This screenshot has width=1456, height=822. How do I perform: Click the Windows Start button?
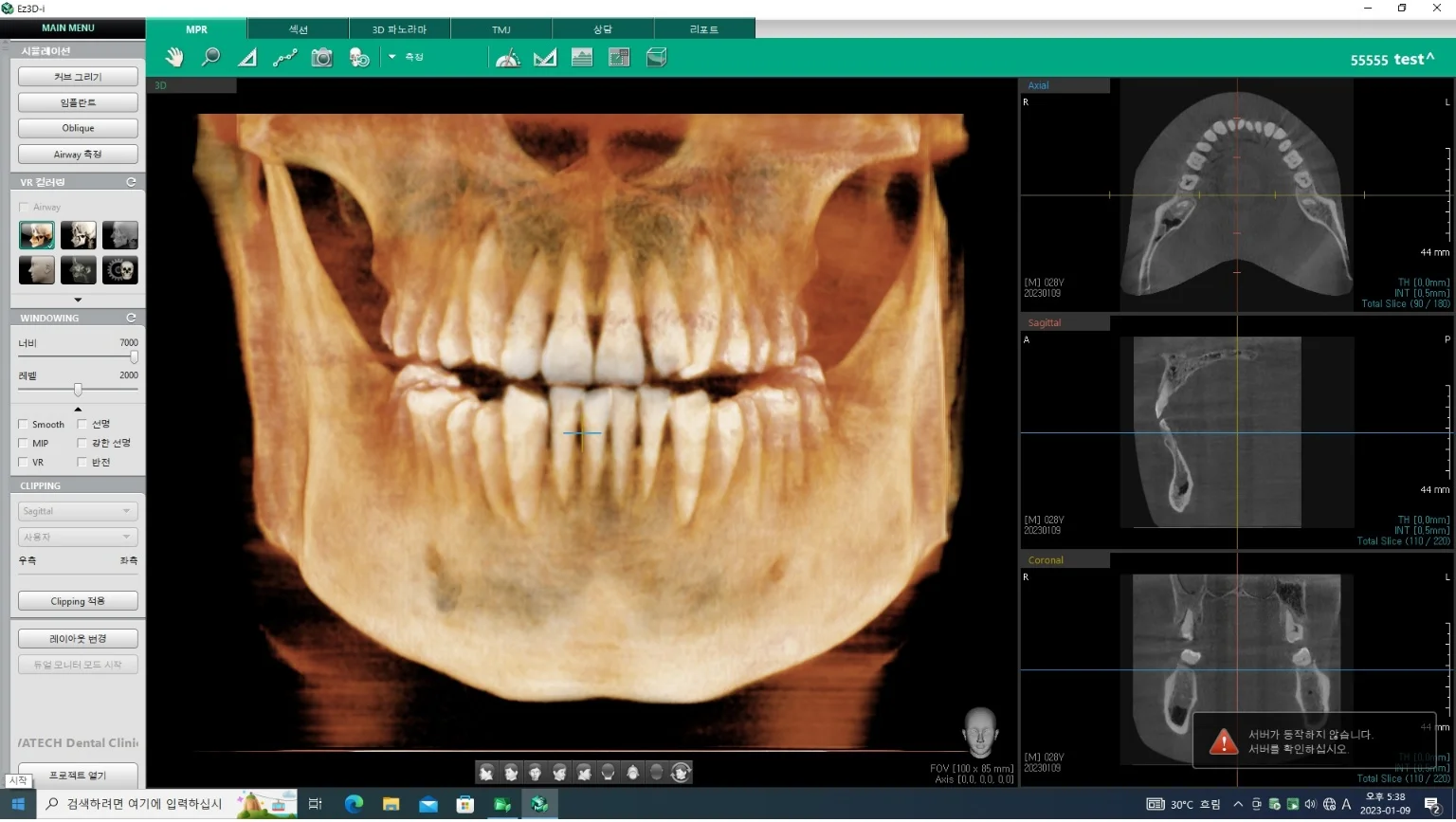tap(17, 805)
